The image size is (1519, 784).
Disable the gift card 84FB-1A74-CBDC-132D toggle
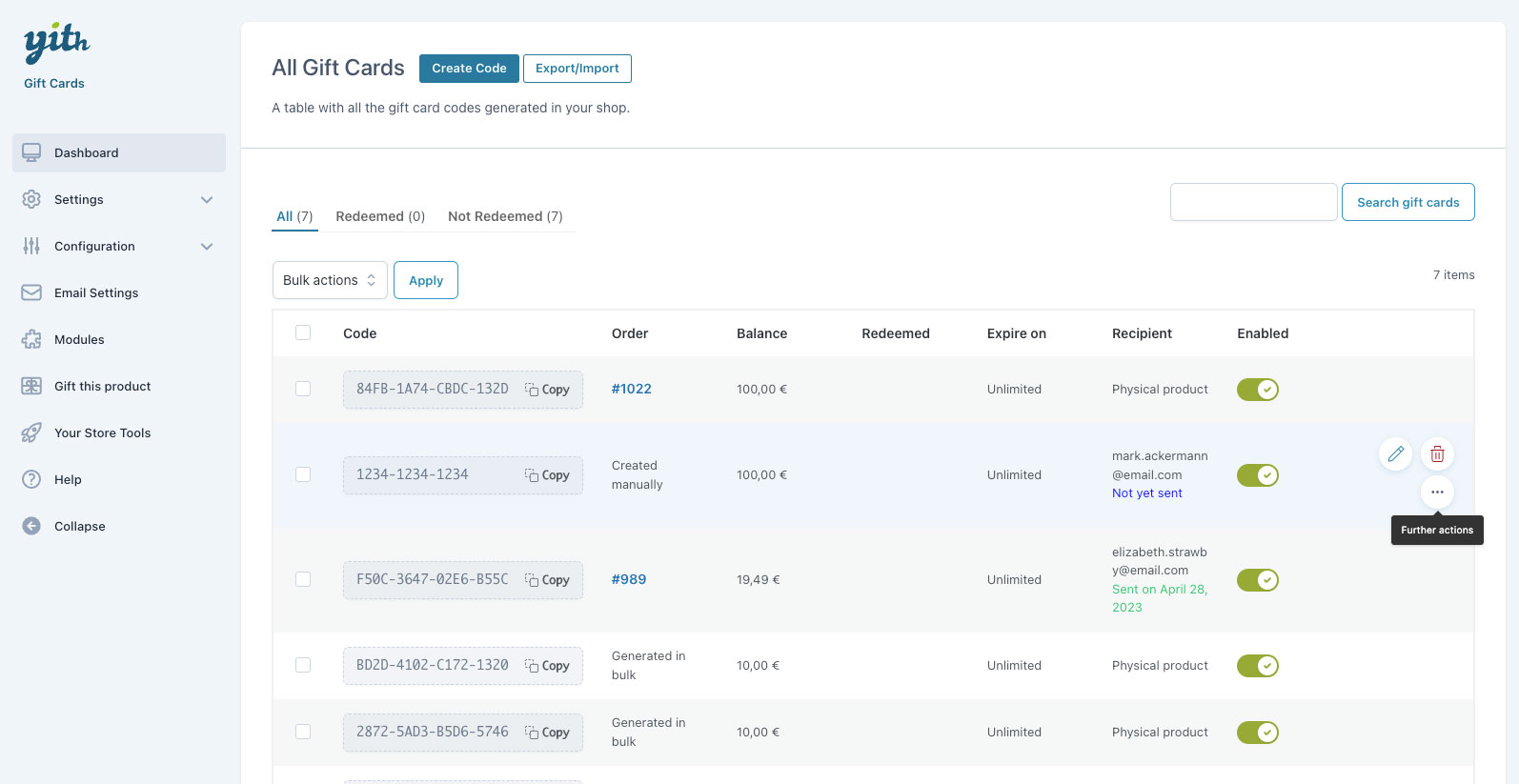(1257, 390)
